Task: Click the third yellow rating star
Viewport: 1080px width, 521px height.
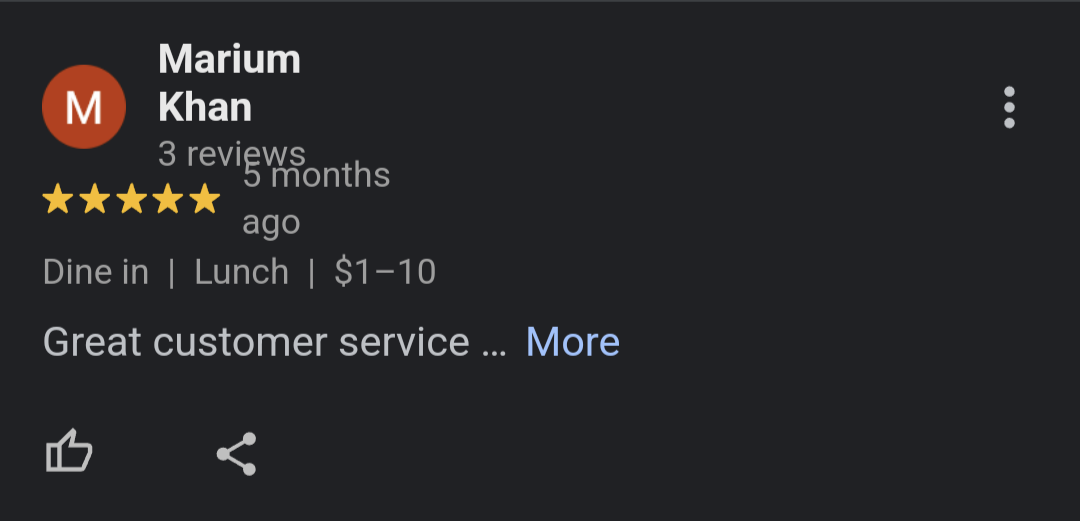Action: [x=132, y=200]
